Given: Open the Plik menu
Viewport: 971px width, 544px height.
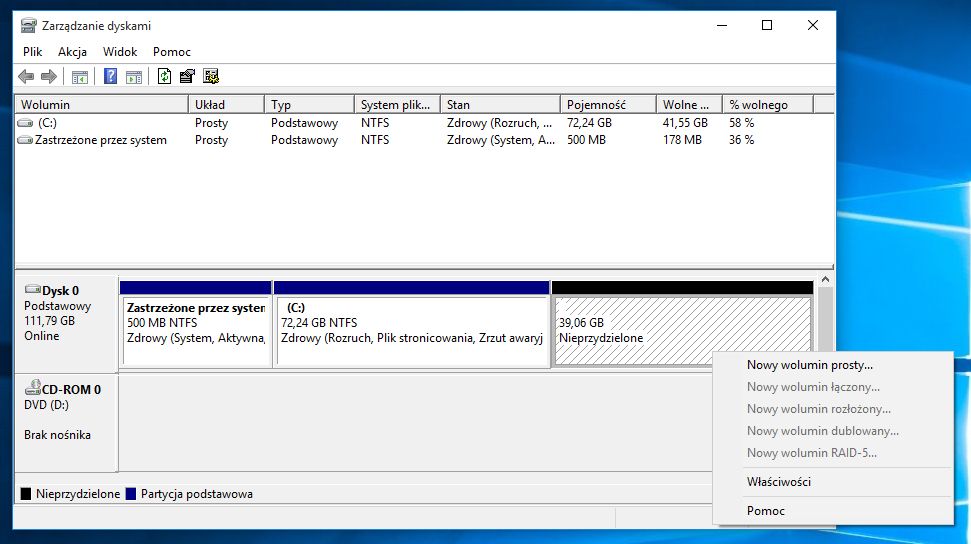Looking at the screenshot, I should coord(33,52).
